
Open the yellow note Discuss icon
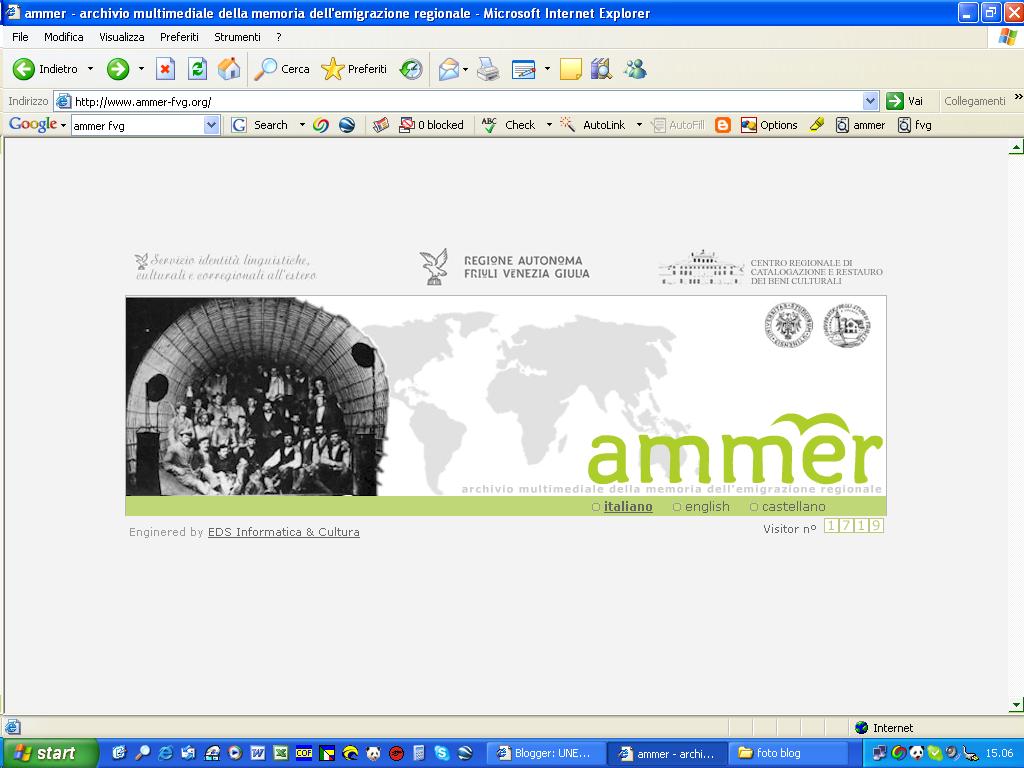tap(570, 69)
